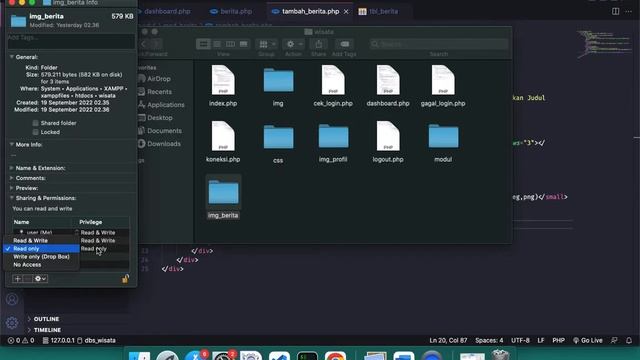Click the split editor icon
640x360 pixels.
click(616, 11)
